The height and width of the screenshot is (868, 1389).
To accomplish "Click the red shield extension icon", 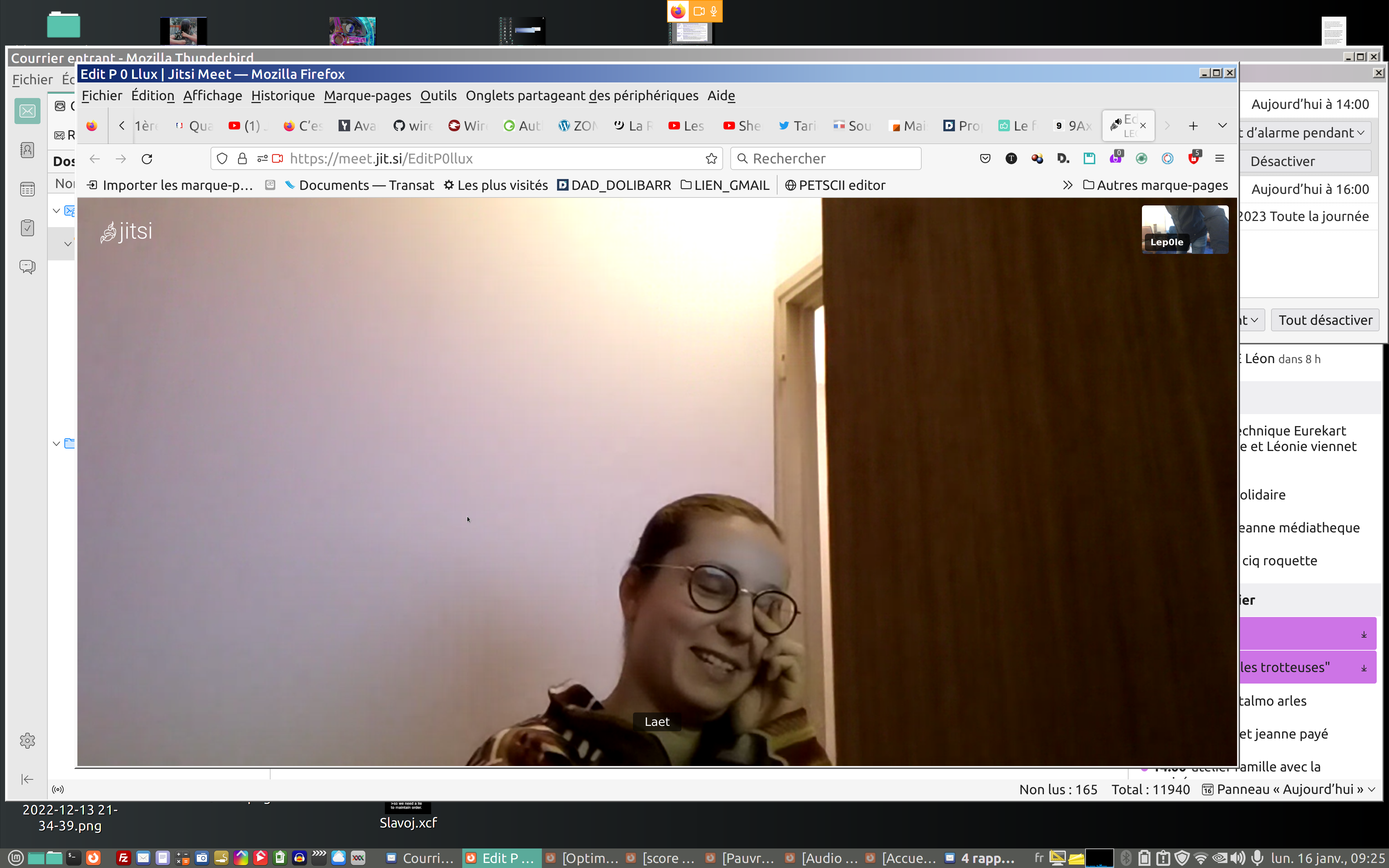I will [1193, 159].
